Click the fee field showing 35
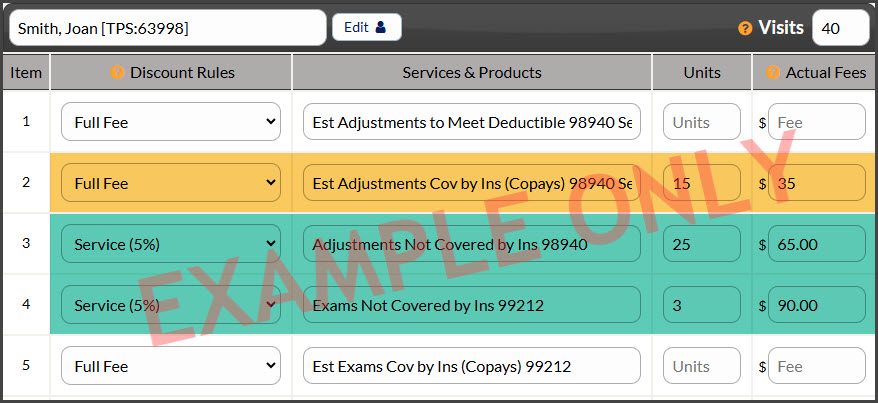 coord(817,182)
